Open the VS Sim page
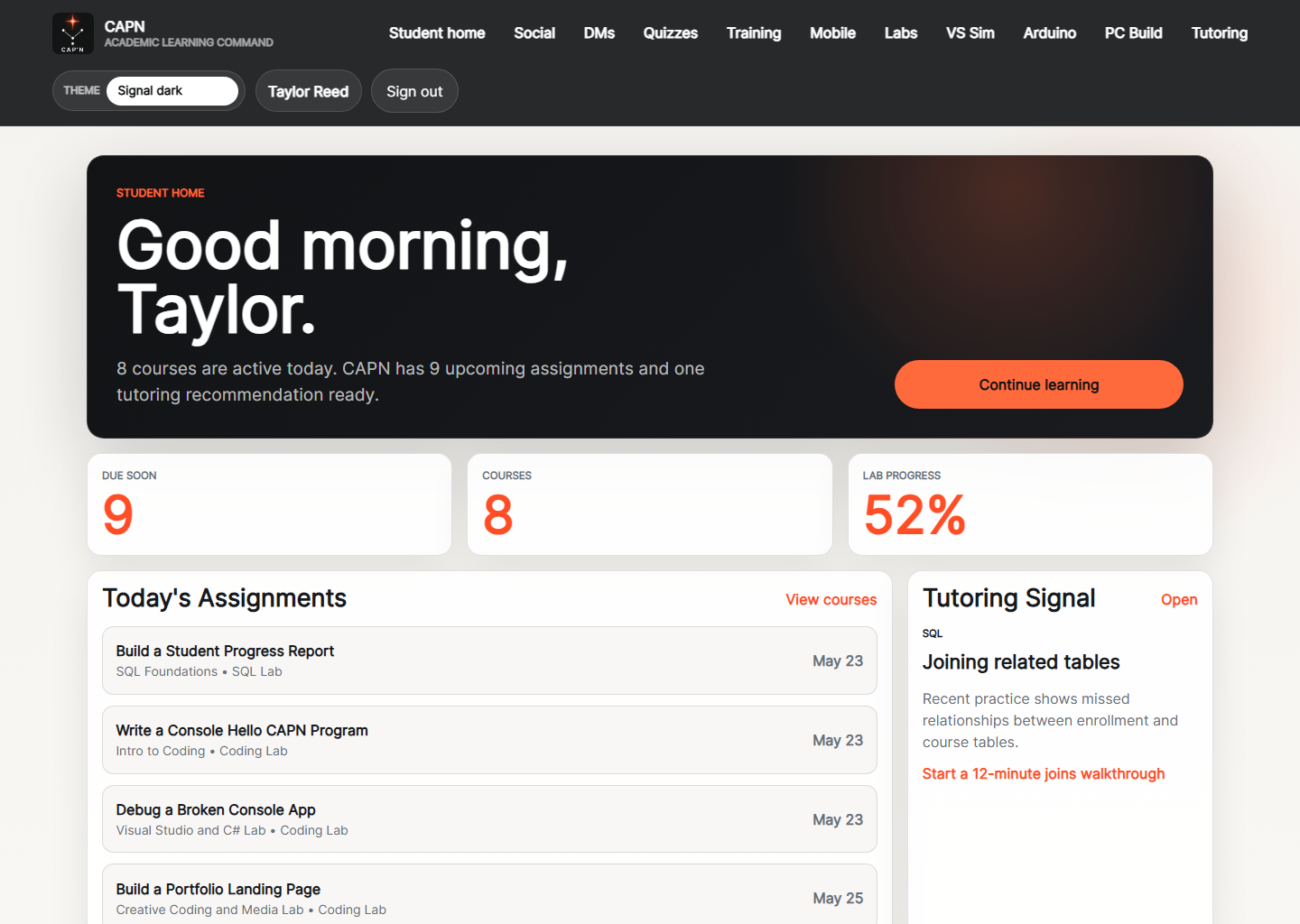Image resolution: width=1300 pixels, height=924 pixels. click(970, 33)
